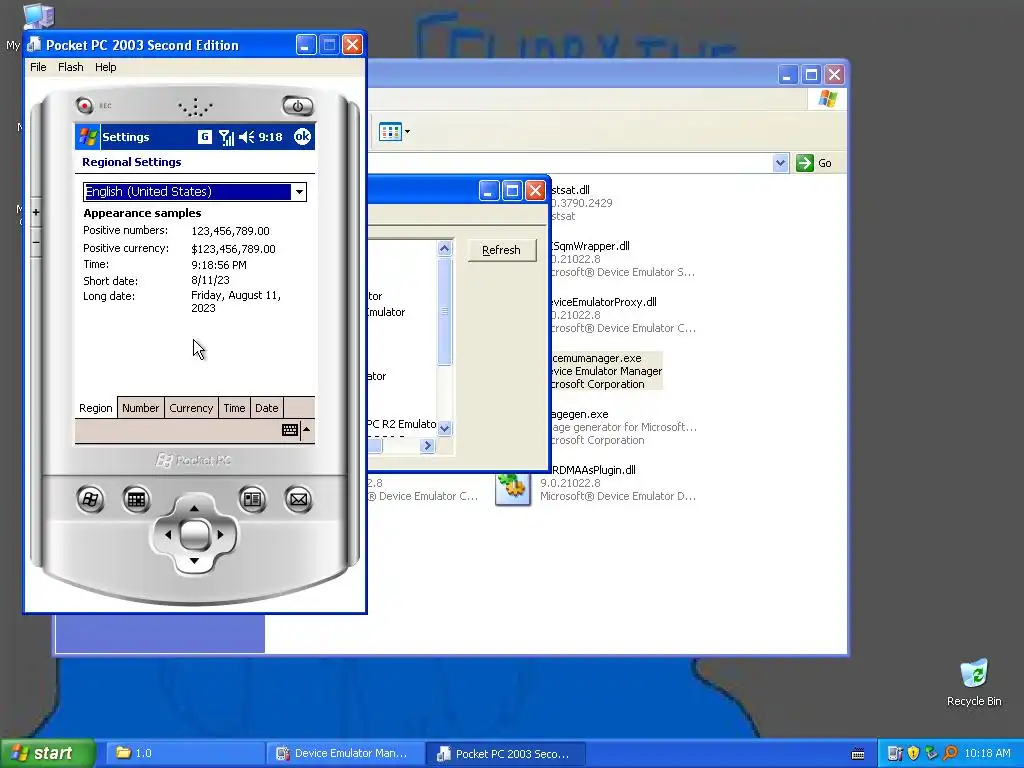Click the magnifier tray icon
The height and width of the screenshot is (768, 1024).
click(950, 754)
